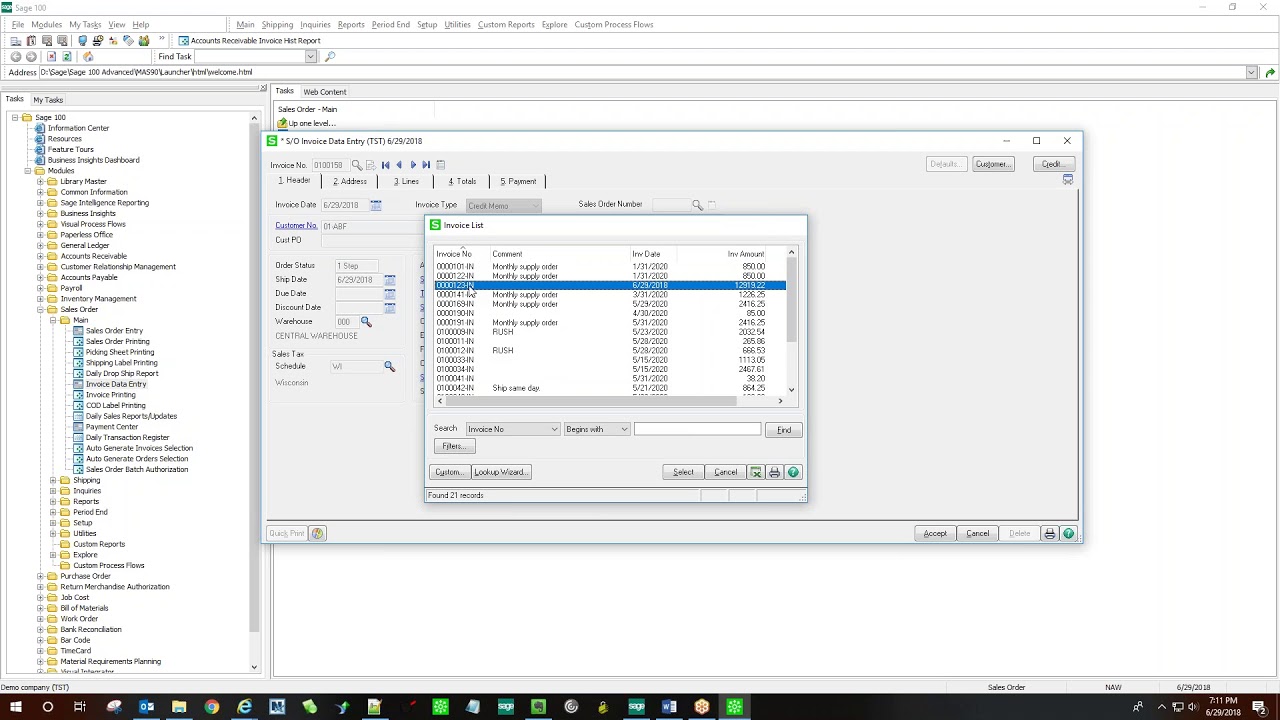Select the invoice 0000141-IN row
Screen dimensions: 1280x720
click(x=610, y=295)
